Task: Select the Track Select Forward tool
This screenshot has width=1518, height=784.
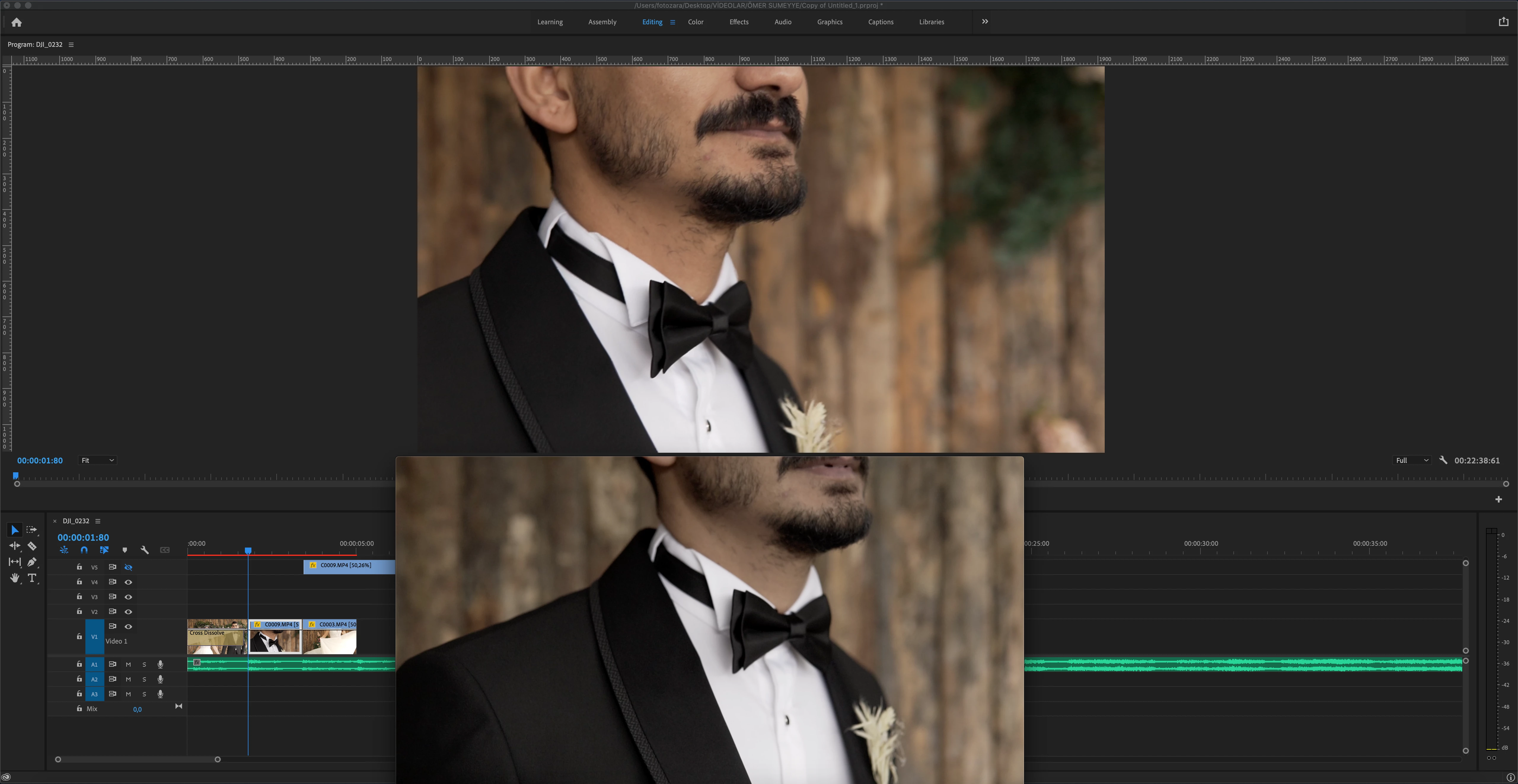Action: tap(32, 529)
